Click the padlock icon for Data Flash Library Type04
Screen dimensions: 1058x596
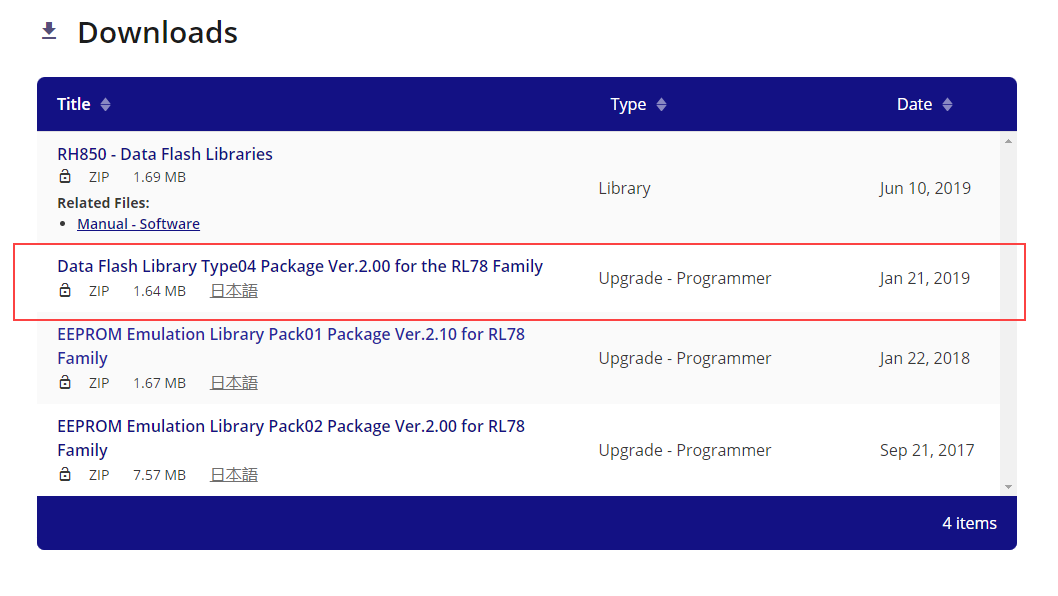64,290
